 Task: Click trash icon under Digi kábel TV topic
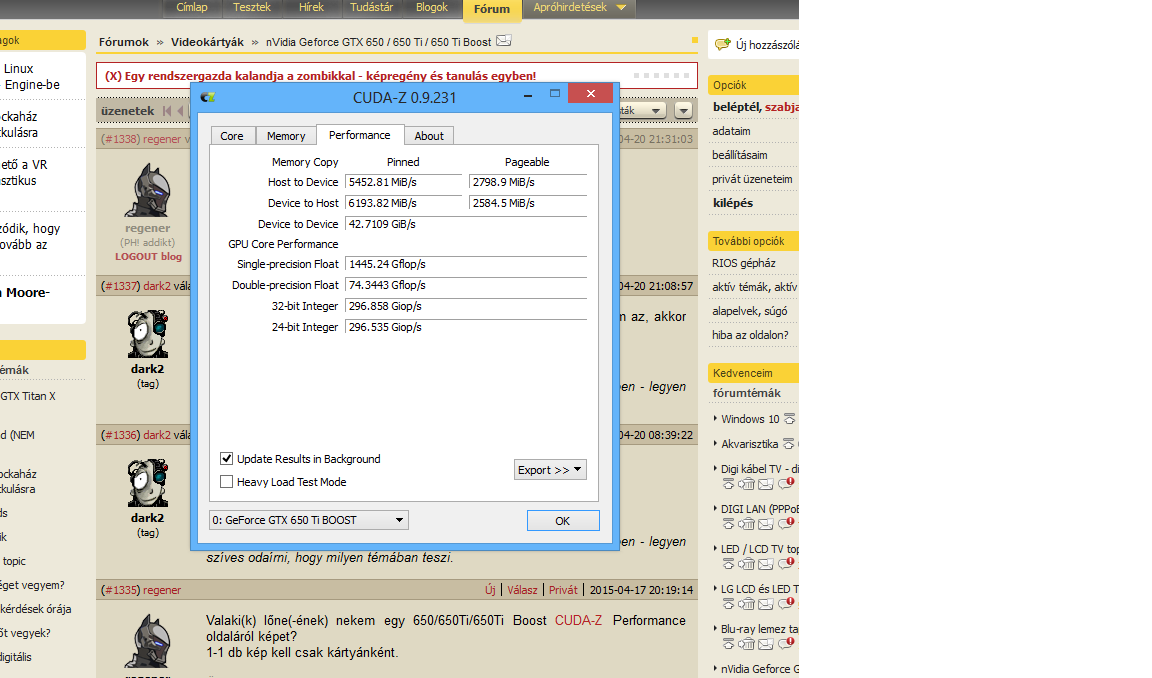(x=746, y=483)
